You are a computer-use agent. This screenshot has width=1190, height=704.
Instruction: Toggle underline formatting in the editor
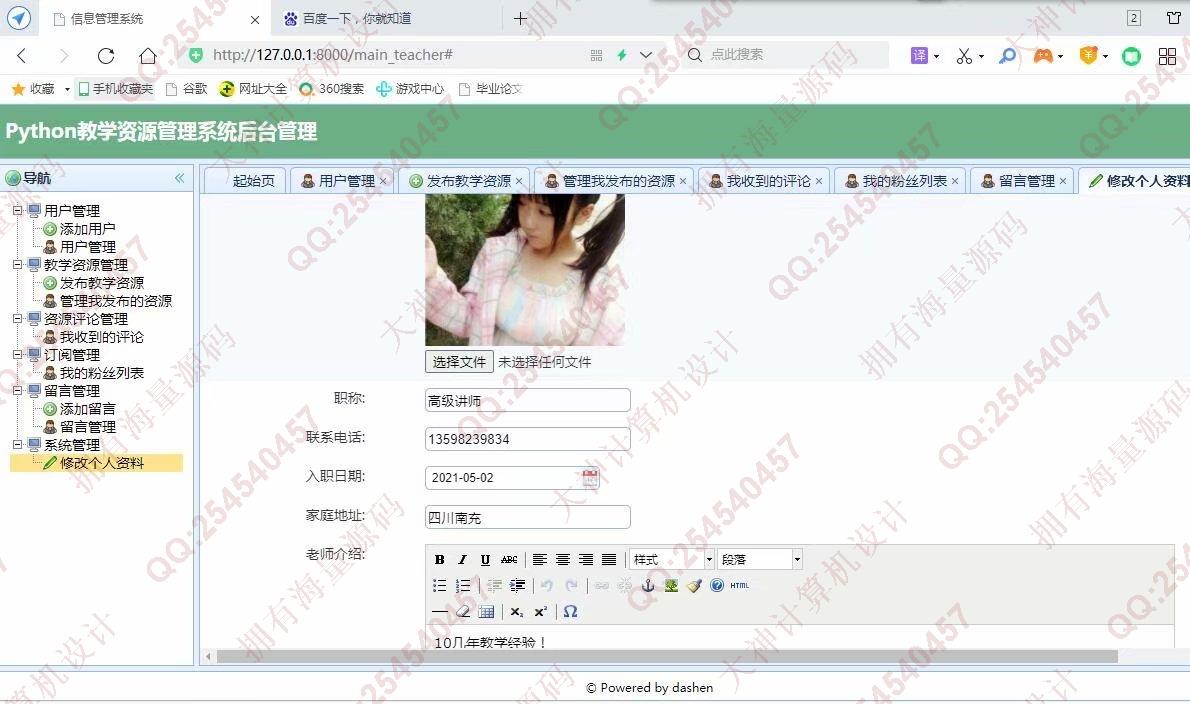pyautogui.click(x=485, y=560)
